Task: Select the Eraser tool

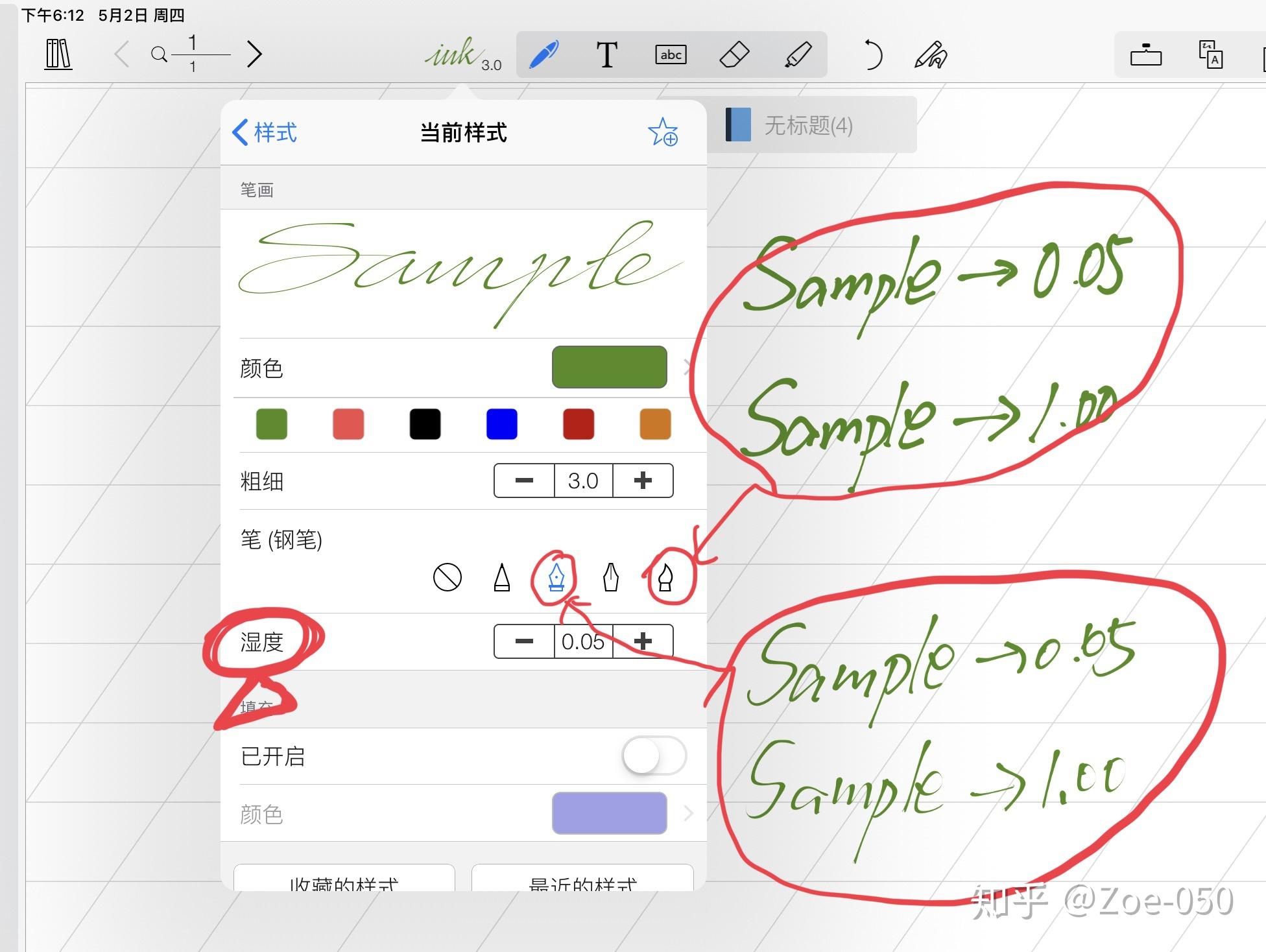Action: pyautogui.click(x=733, y=54)
